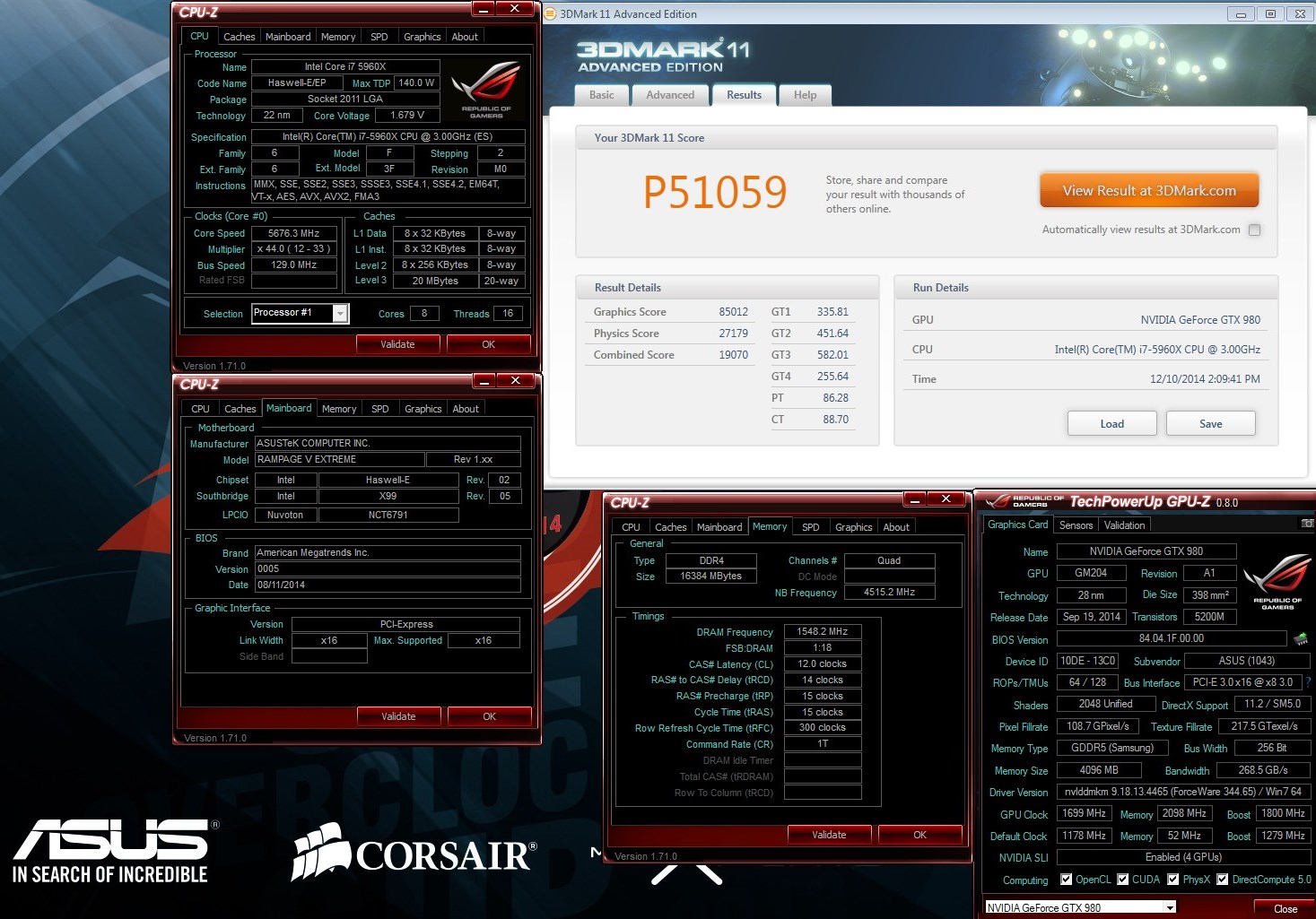Open the Advanced tab in 3DMark 11

pyautogui.click(x=670, y=95)
